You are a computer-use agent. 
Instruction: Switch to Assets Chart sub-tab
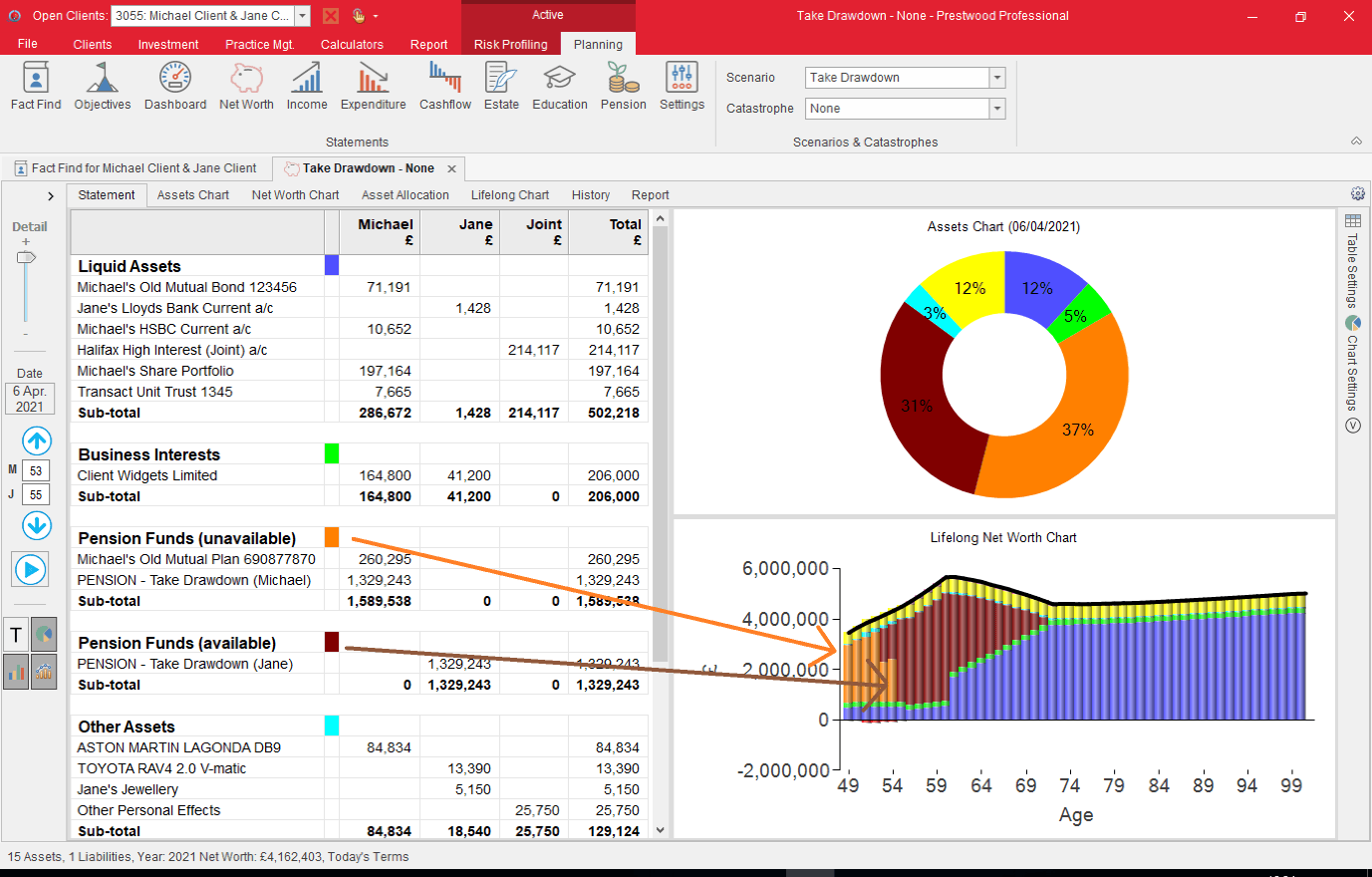pyautogui.click(x=193, y=195)
